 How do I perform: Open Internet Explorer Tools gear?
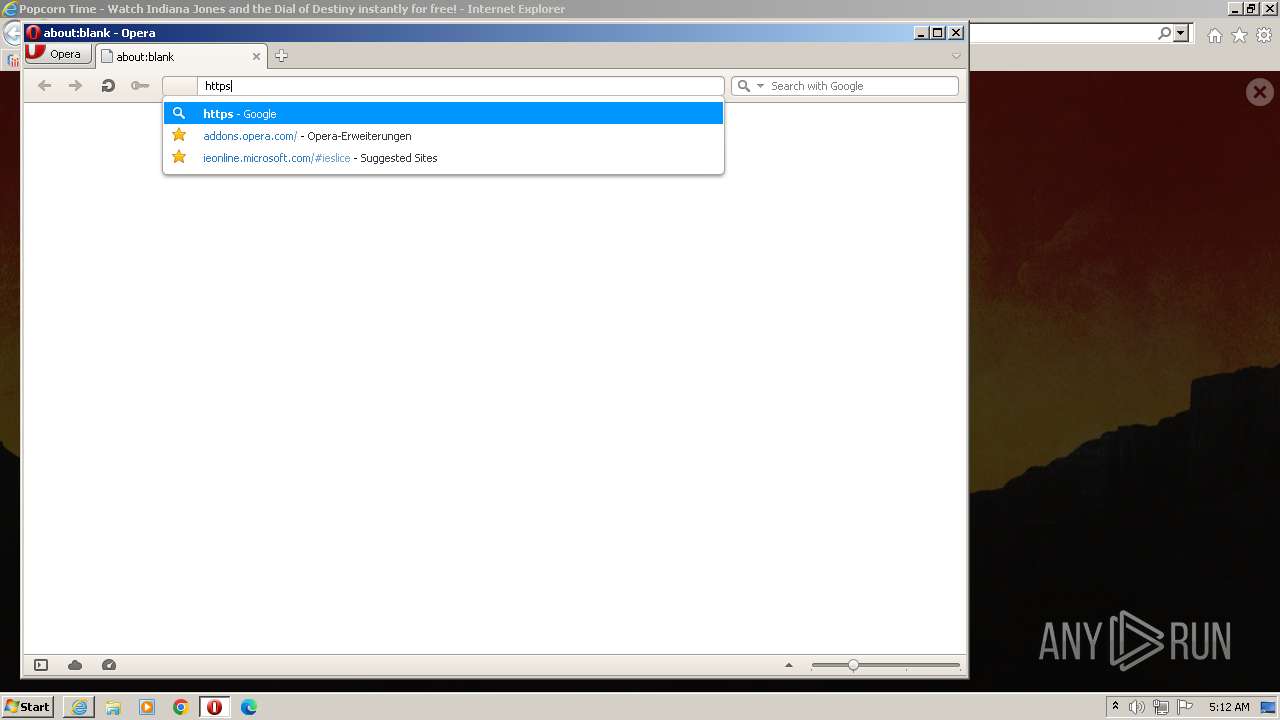(1264, 35)
